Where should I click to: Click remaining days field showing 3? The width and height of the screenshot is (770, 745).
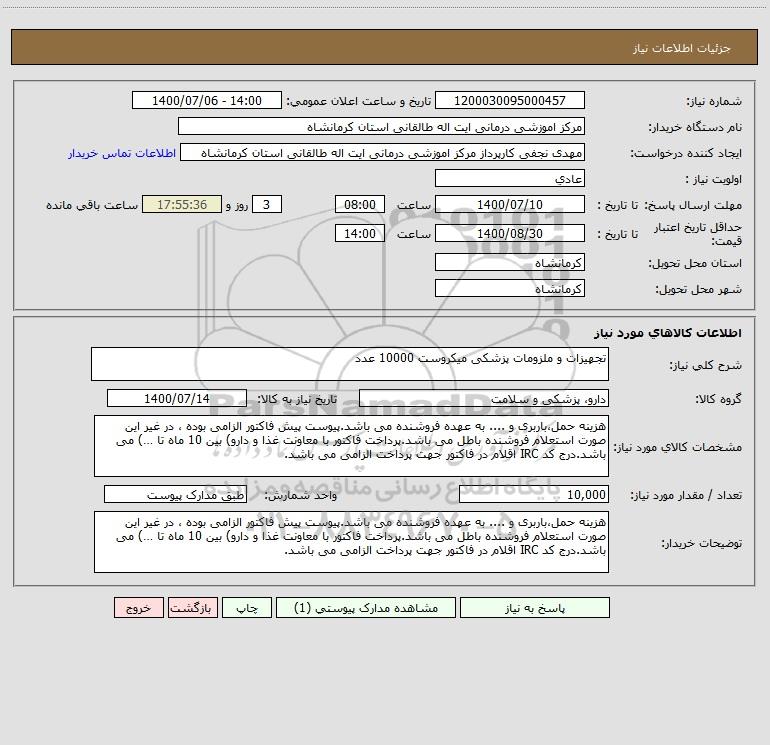[x=267, y=204]
